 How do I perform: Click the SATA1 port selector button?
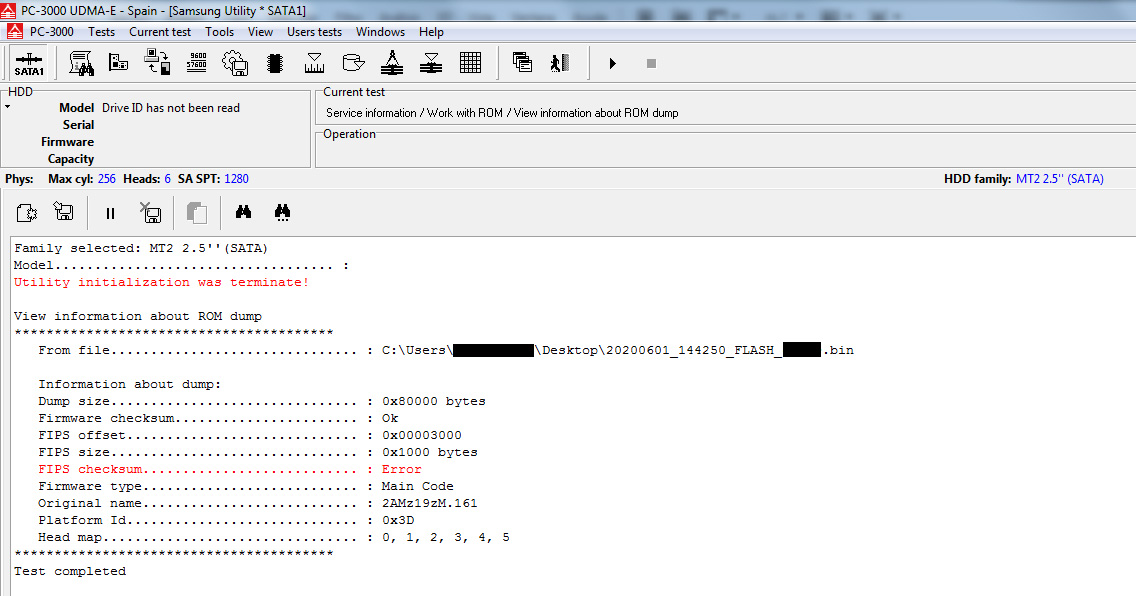click(x=29, y=63)
